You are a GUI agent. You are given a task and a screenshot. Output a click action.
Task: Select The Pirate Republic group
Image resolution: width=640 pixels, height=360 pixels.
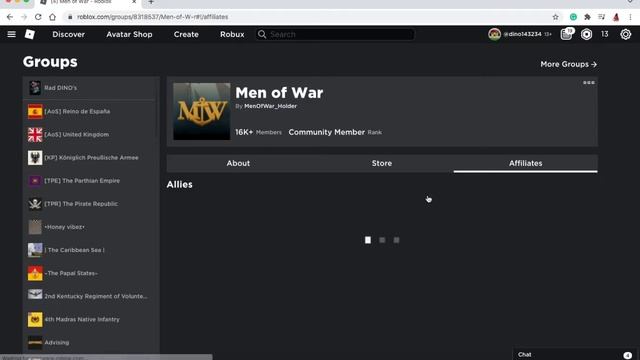(91, 204)
